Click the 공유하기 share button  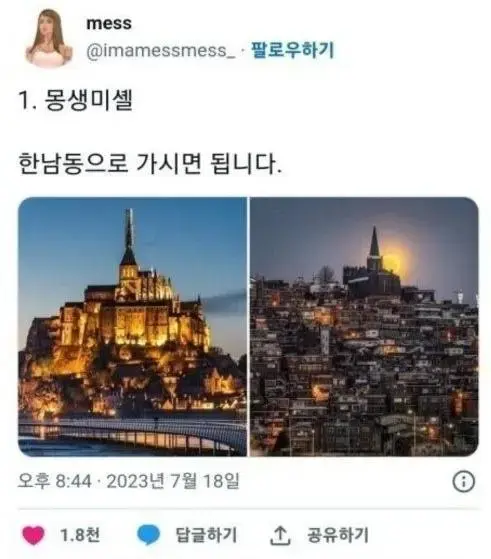pyautogui.click(x=338, y=535)
